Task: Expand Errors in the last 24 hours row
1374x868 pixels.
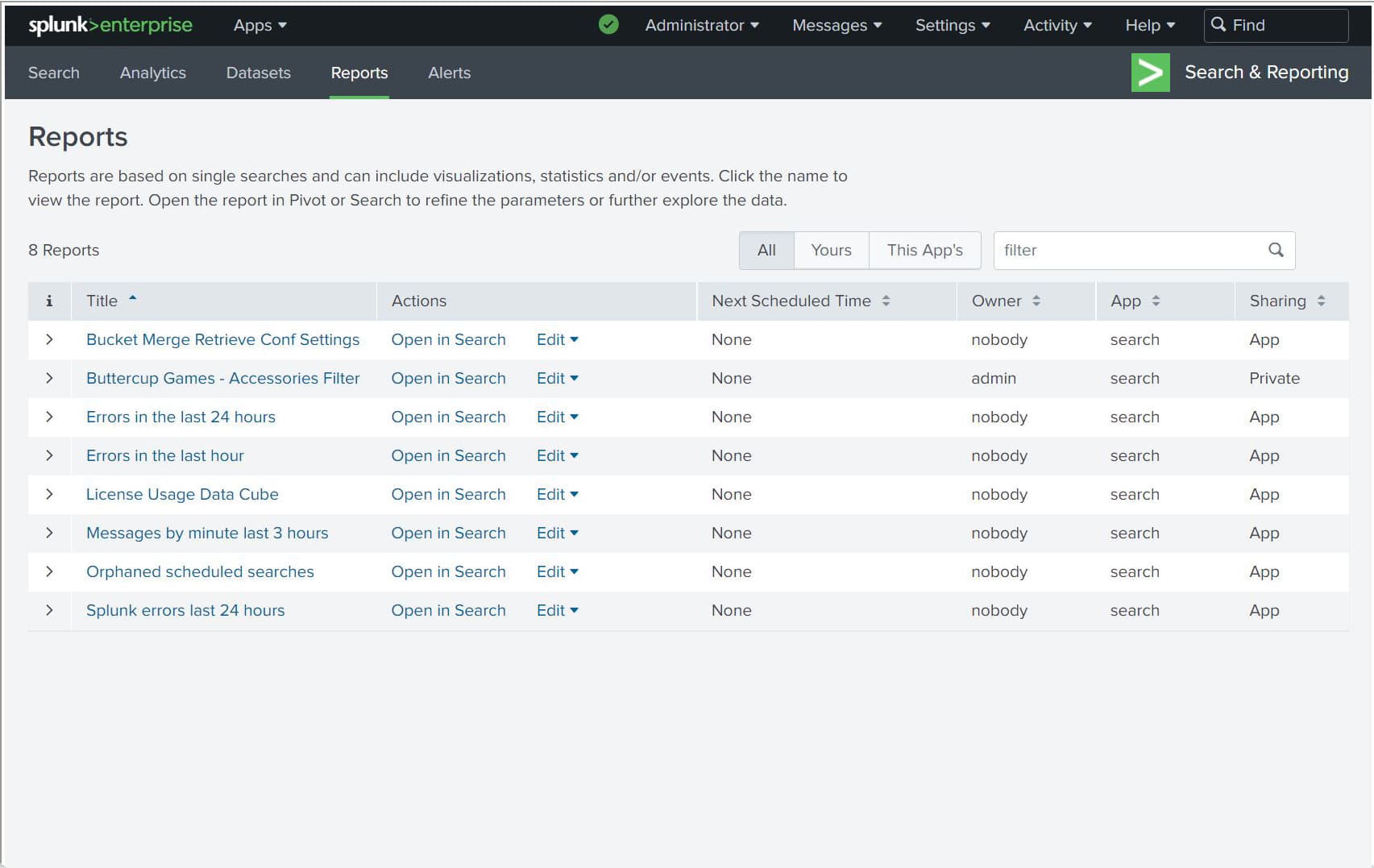Action: [49, 417]
